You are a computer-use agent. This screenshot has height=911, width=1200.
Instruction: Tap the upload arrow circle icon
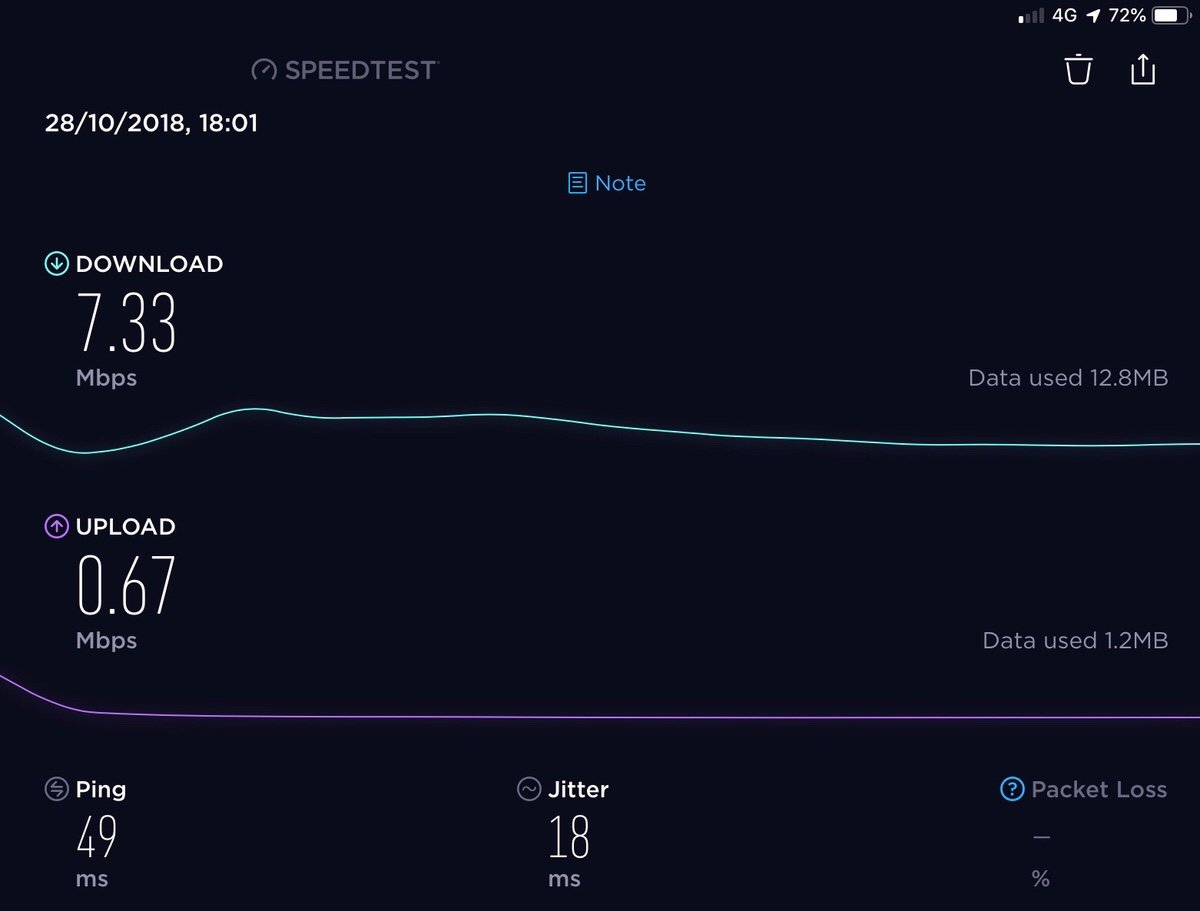[56, 527]
